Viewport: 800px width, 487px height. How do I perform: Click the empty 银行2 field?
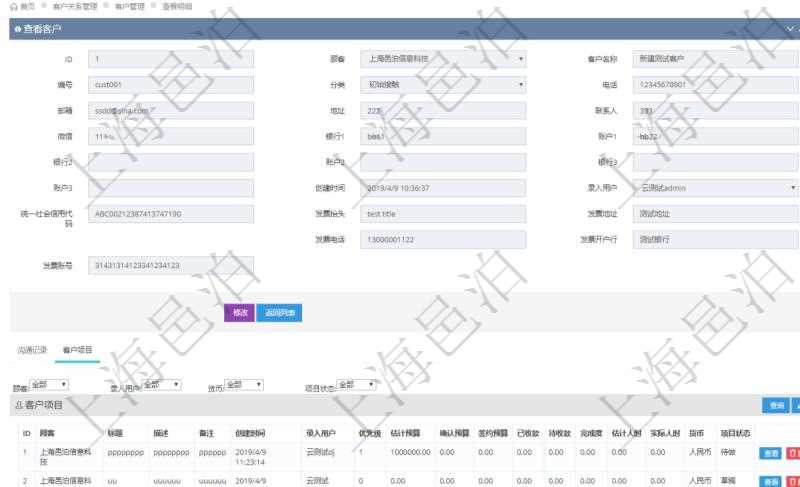171,162
